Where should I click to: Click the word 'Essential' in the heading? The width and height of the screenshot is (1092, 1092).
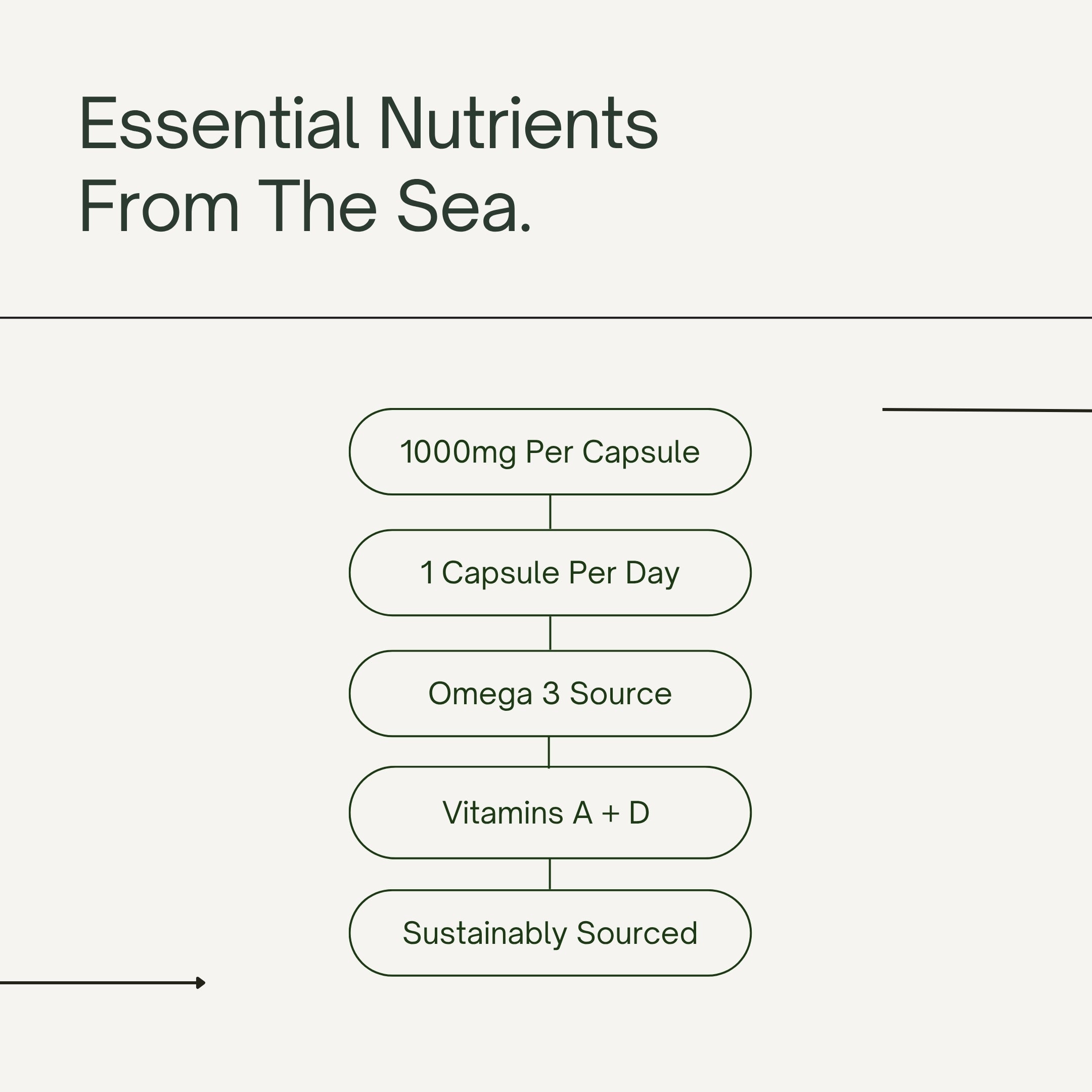(x=219, y=124)
